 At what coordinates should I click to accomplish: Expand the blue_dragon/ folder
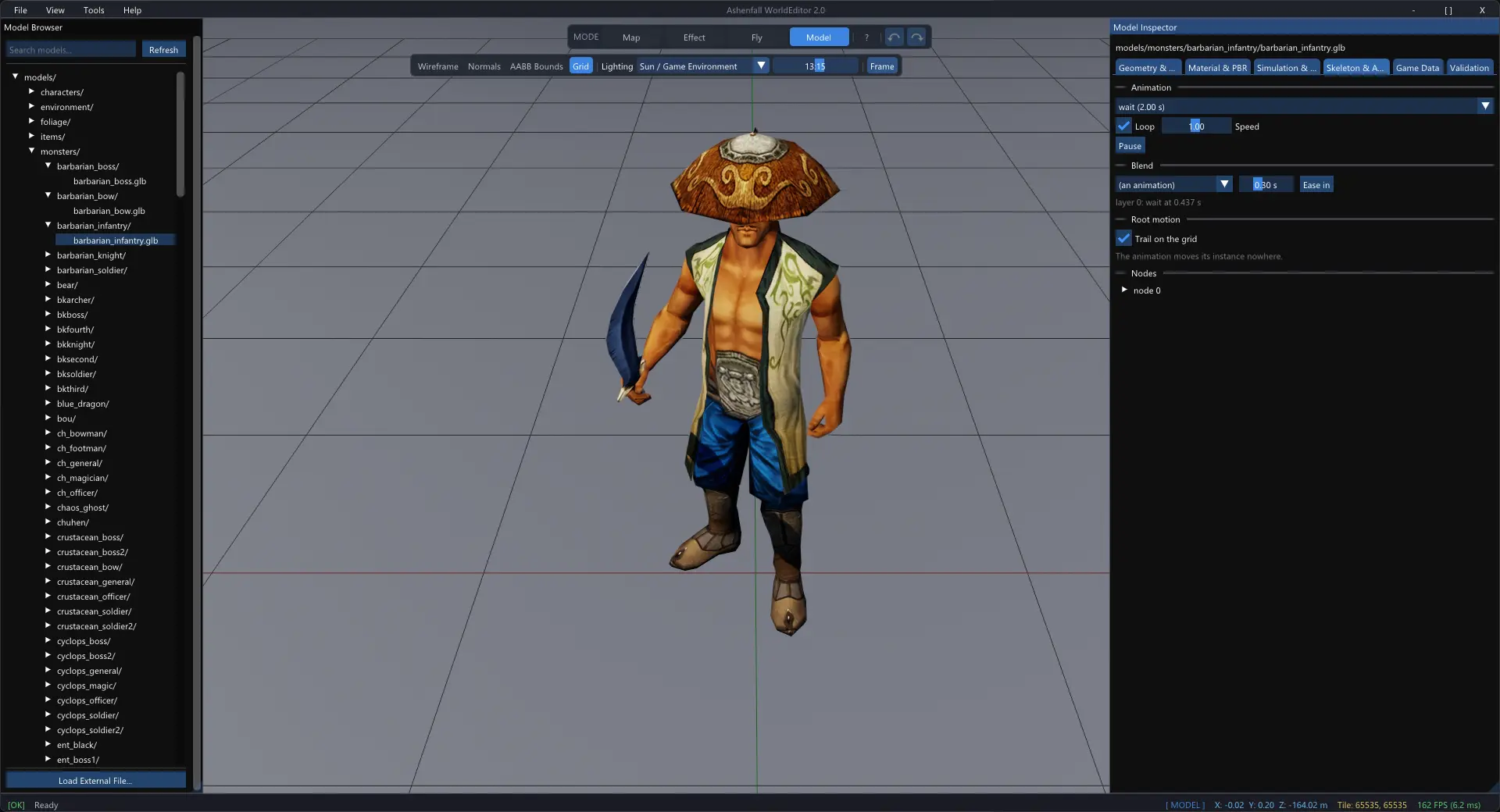(x=48, y=403)
